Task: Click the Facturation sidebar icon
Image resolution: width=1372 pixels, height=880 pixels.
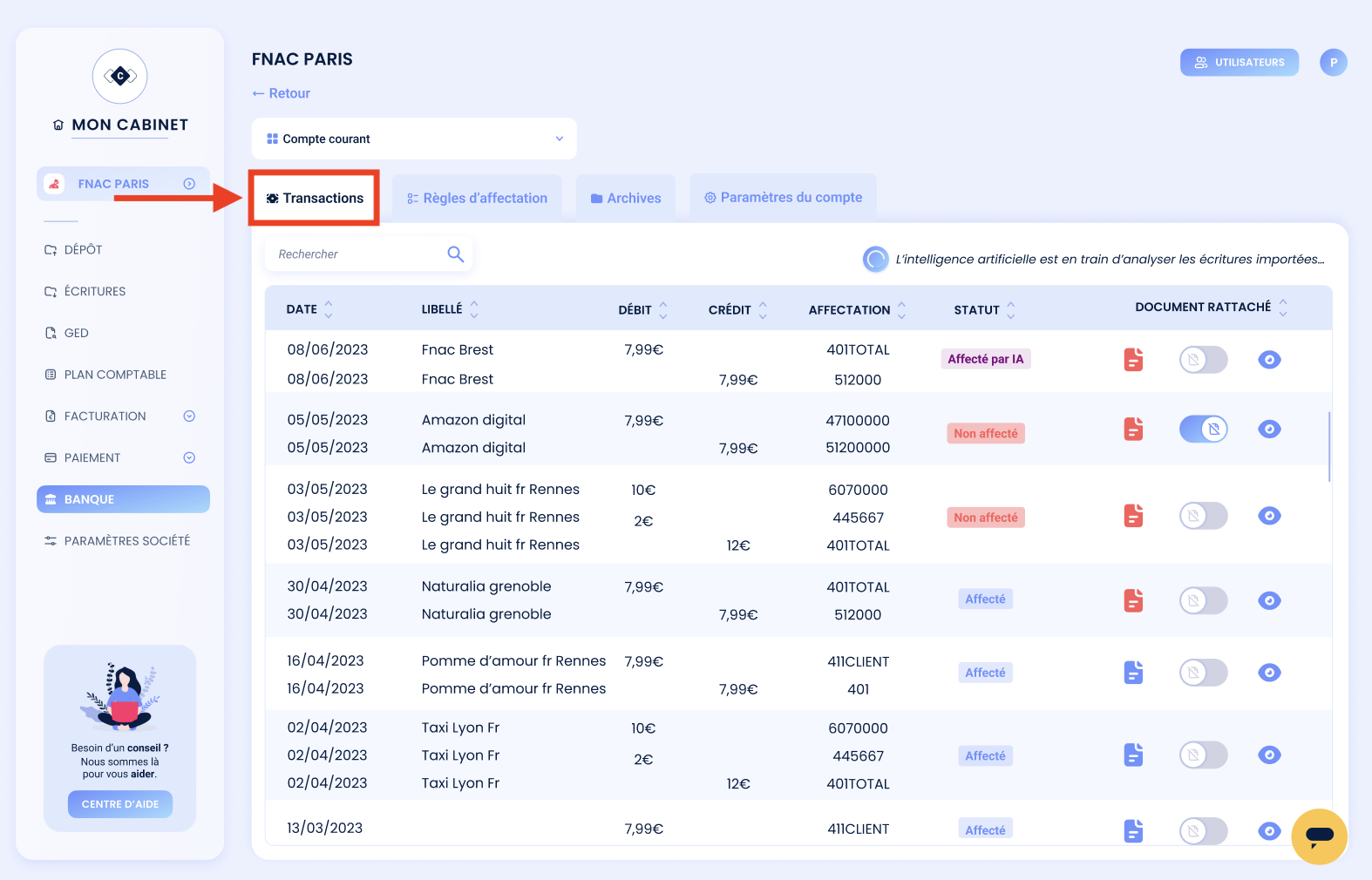Action: pyautogui.click(x=51, y=416)
